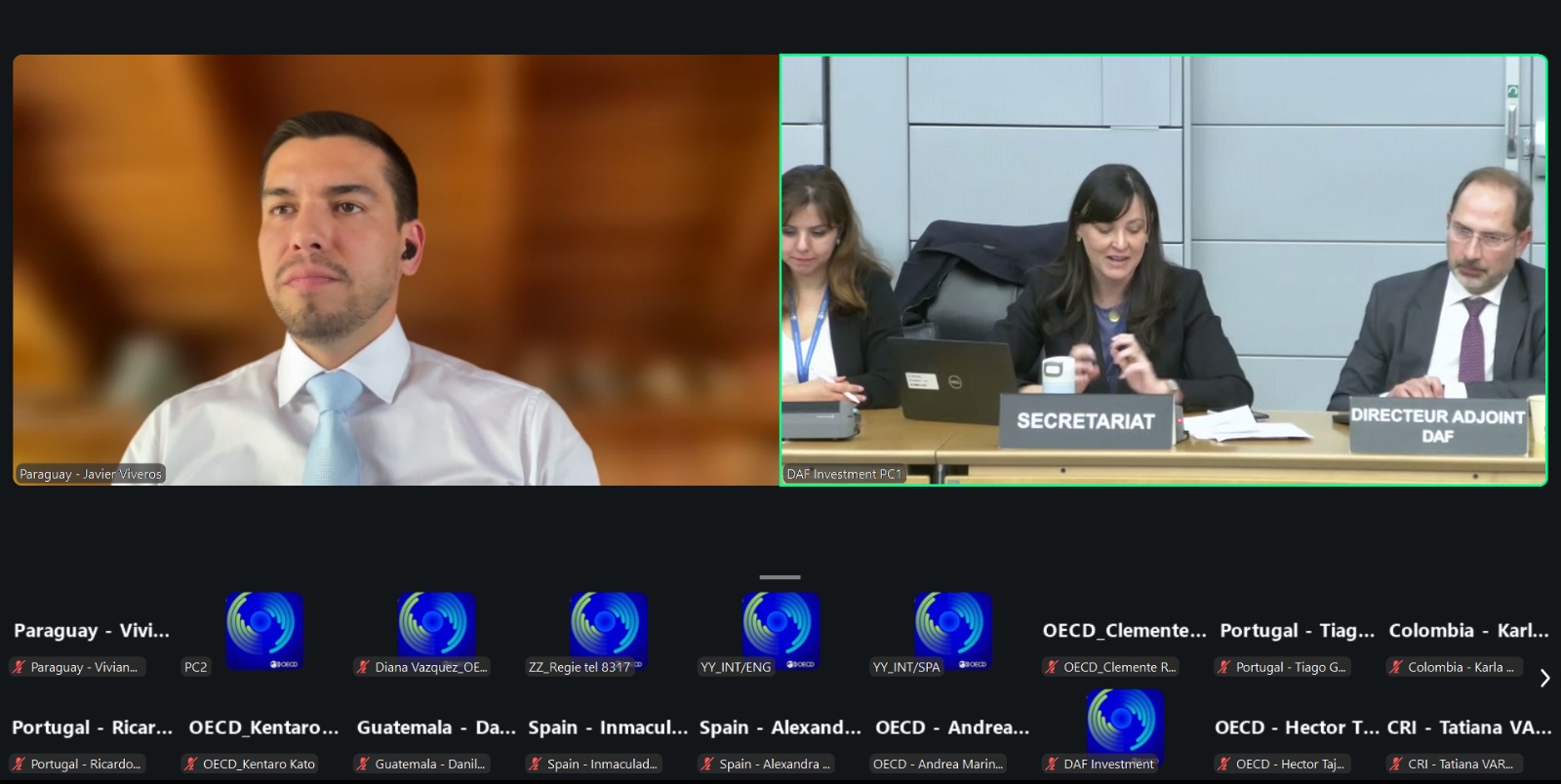Click muted mic icon on Colombia - Karla

click(x=1396, y=667)
